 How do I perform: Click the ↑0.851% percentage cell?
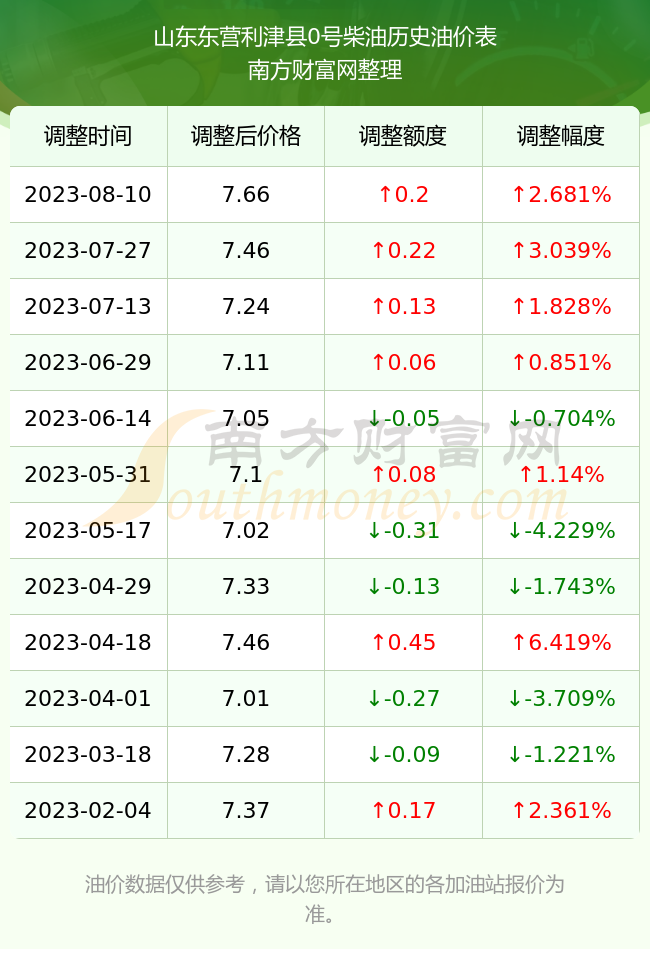tap(561, 362)
